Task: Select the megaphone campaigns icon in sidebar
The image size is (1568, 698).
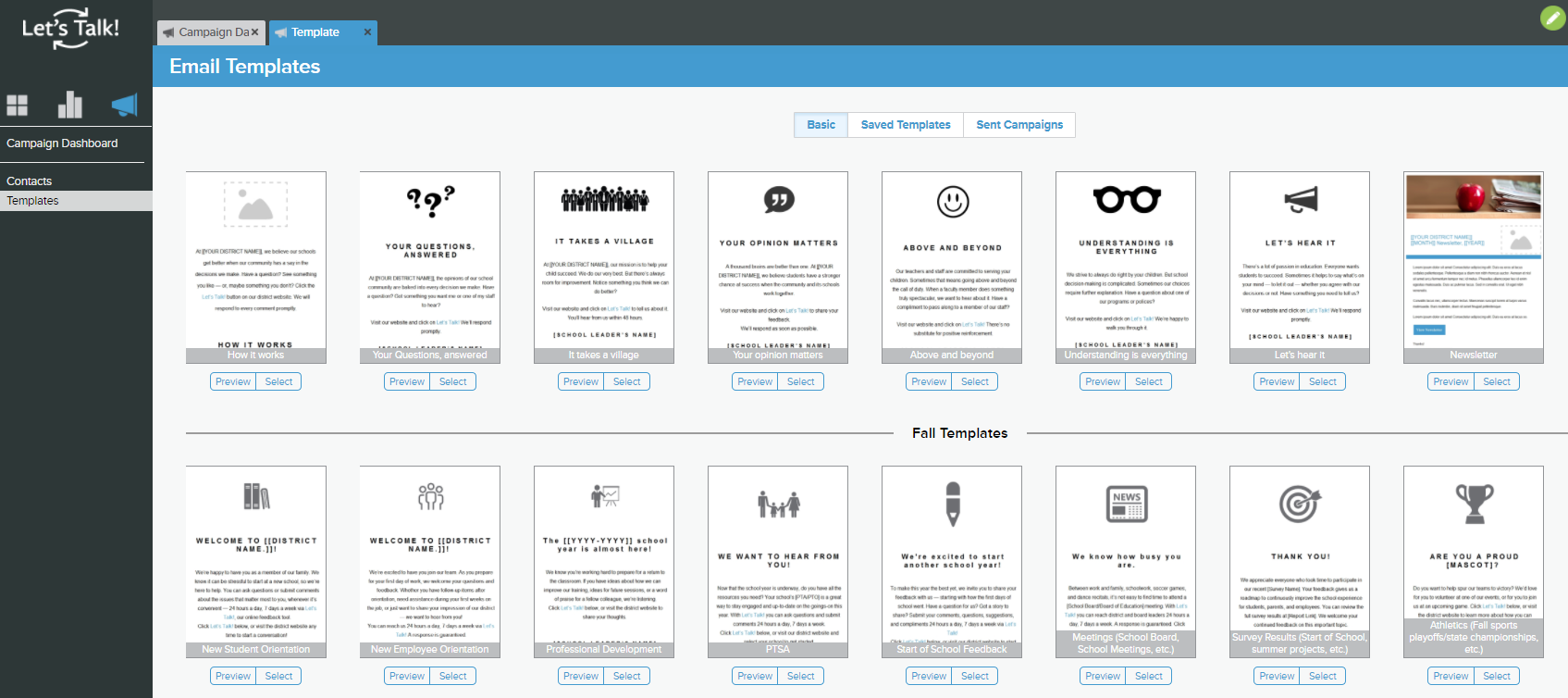Action: tap(124, 105)
